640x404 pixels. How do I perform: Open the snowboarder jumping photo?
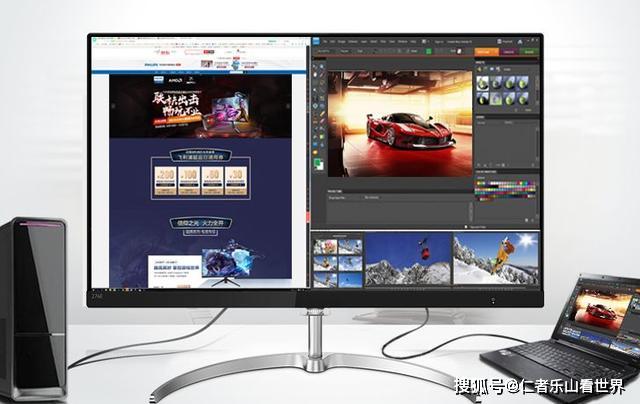click(x=496, y=259)
